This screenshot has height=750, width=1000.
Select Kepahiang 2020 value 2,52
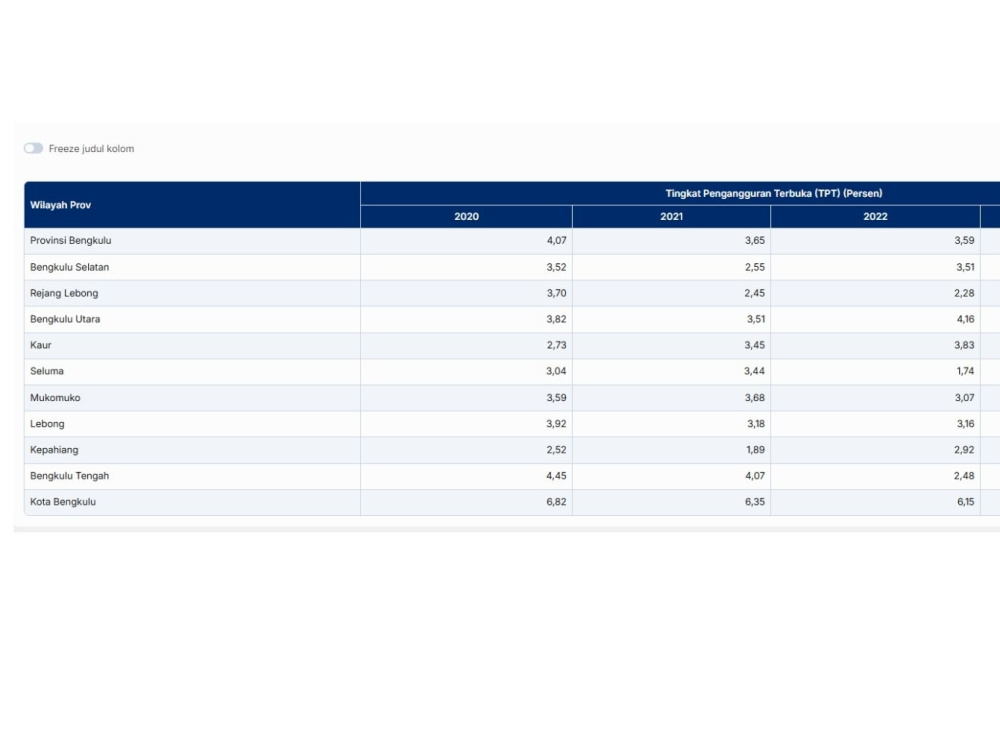click(x=556, y=450)
